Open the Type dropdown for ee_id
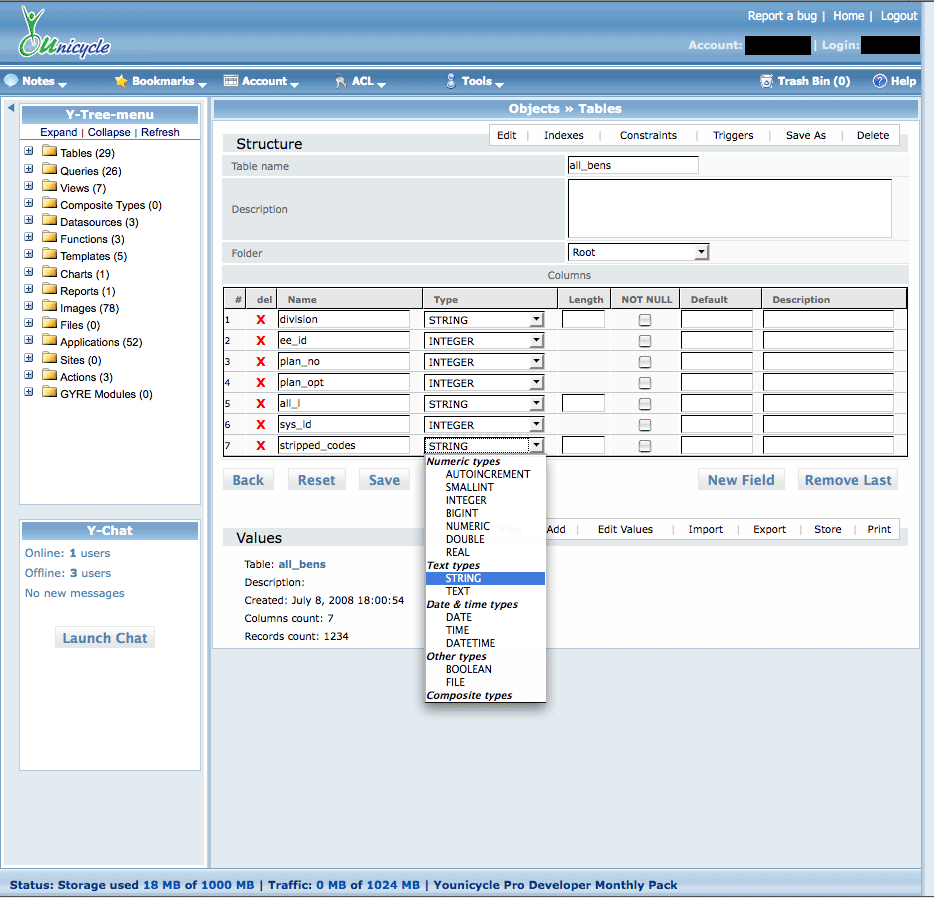This screenshot has height=898, width=934. coord(485,341)
